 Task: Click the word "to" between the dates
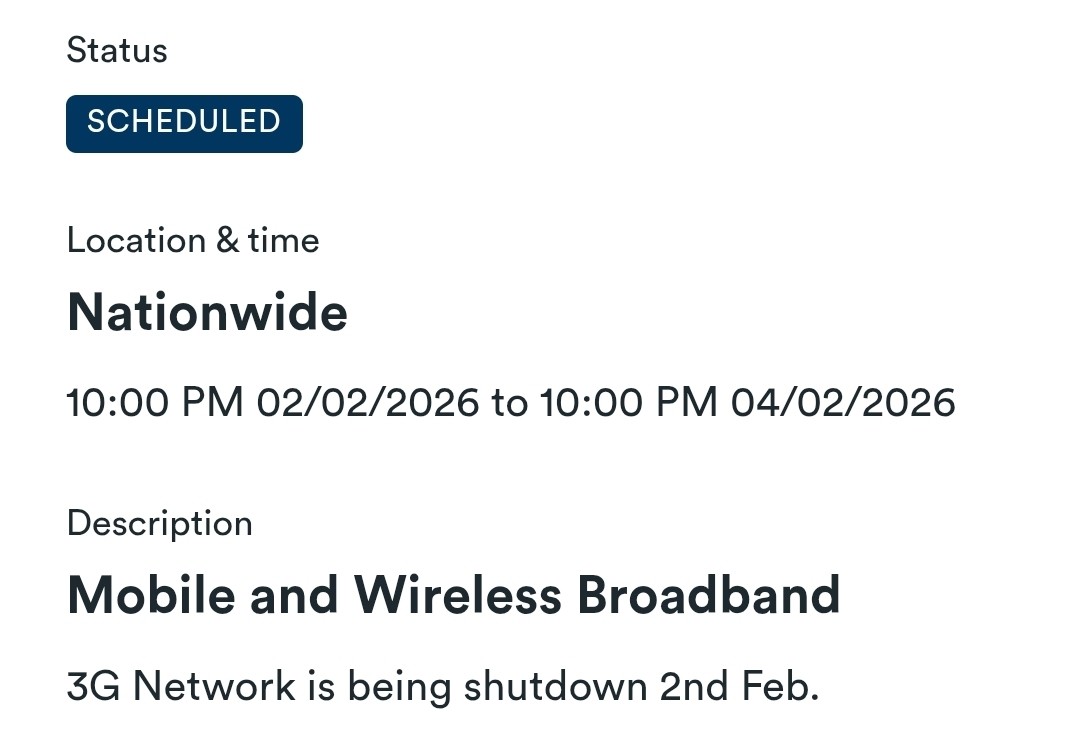click(509, 403)
